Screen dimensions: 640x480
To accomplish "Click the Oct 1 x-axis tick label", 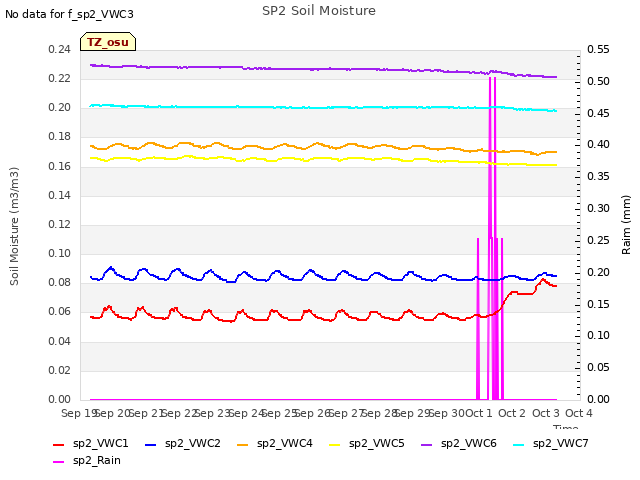I will tap(479, 413).
